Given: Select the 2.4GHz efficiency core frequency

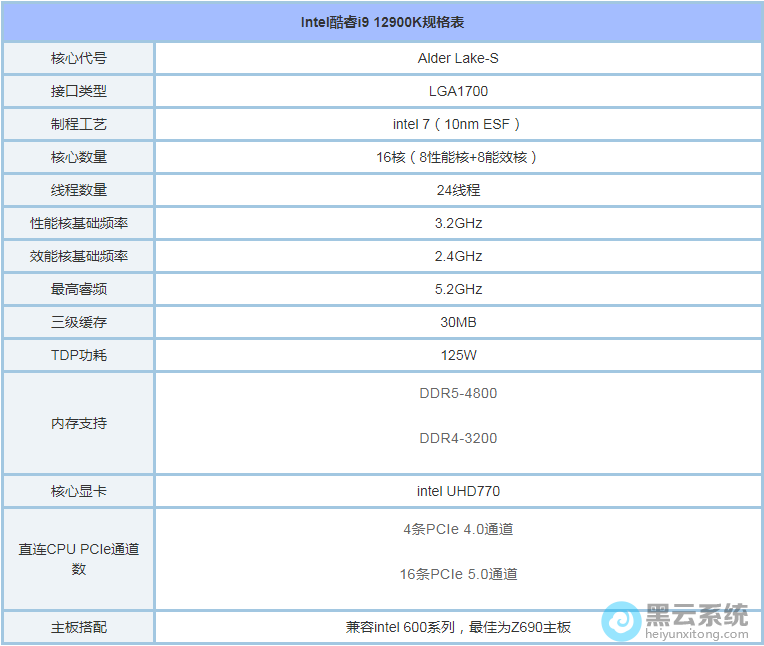Looking at the screenshot, I should tap(458, 256).
